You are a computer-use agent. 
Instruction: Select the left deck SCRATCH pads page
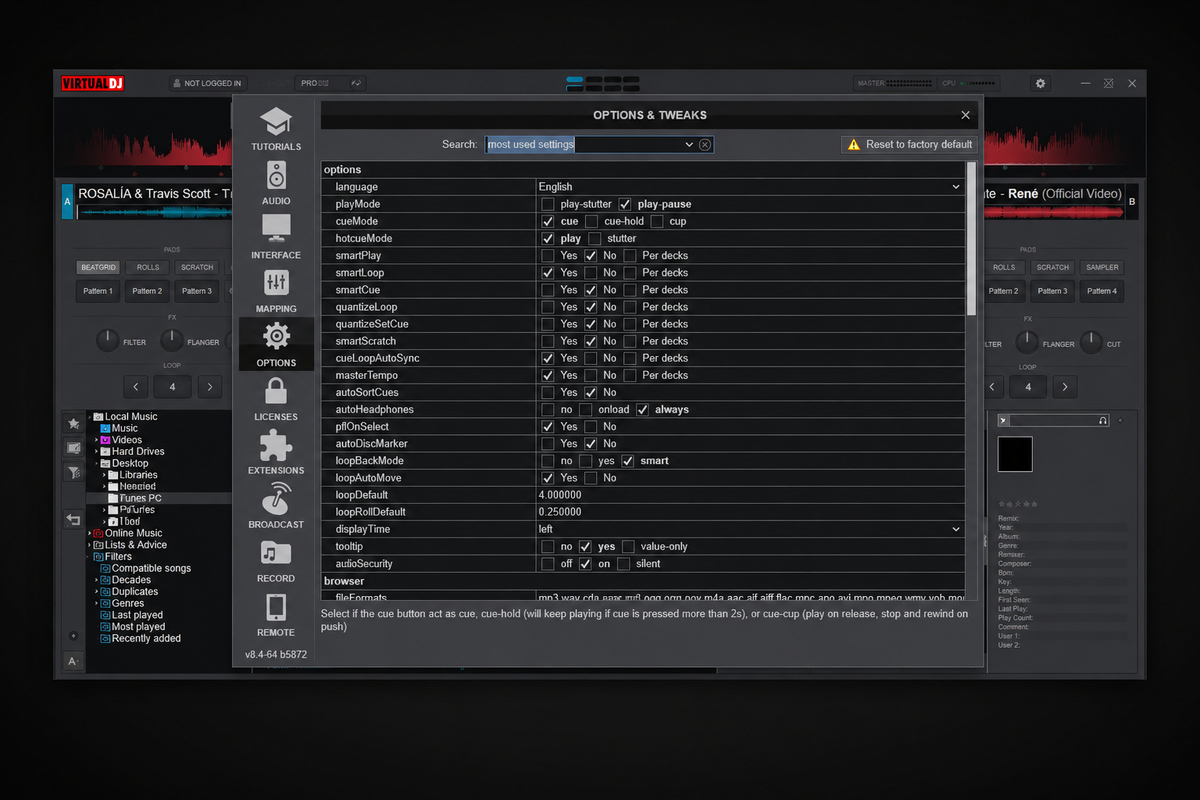(197, 267)
